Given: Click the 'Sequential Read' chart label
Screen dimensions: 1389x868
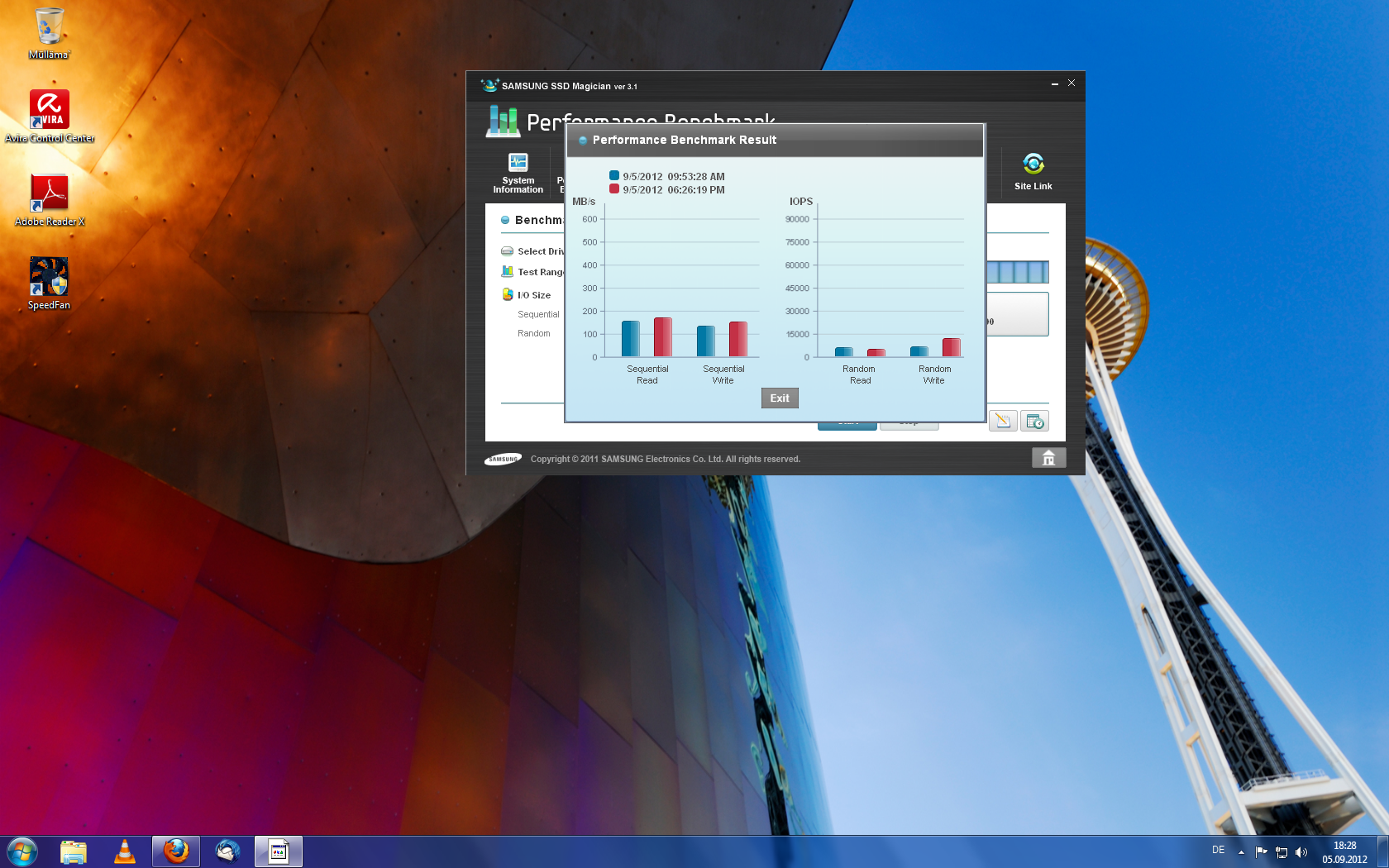Looking at the screenshot, I should point(647,374).
